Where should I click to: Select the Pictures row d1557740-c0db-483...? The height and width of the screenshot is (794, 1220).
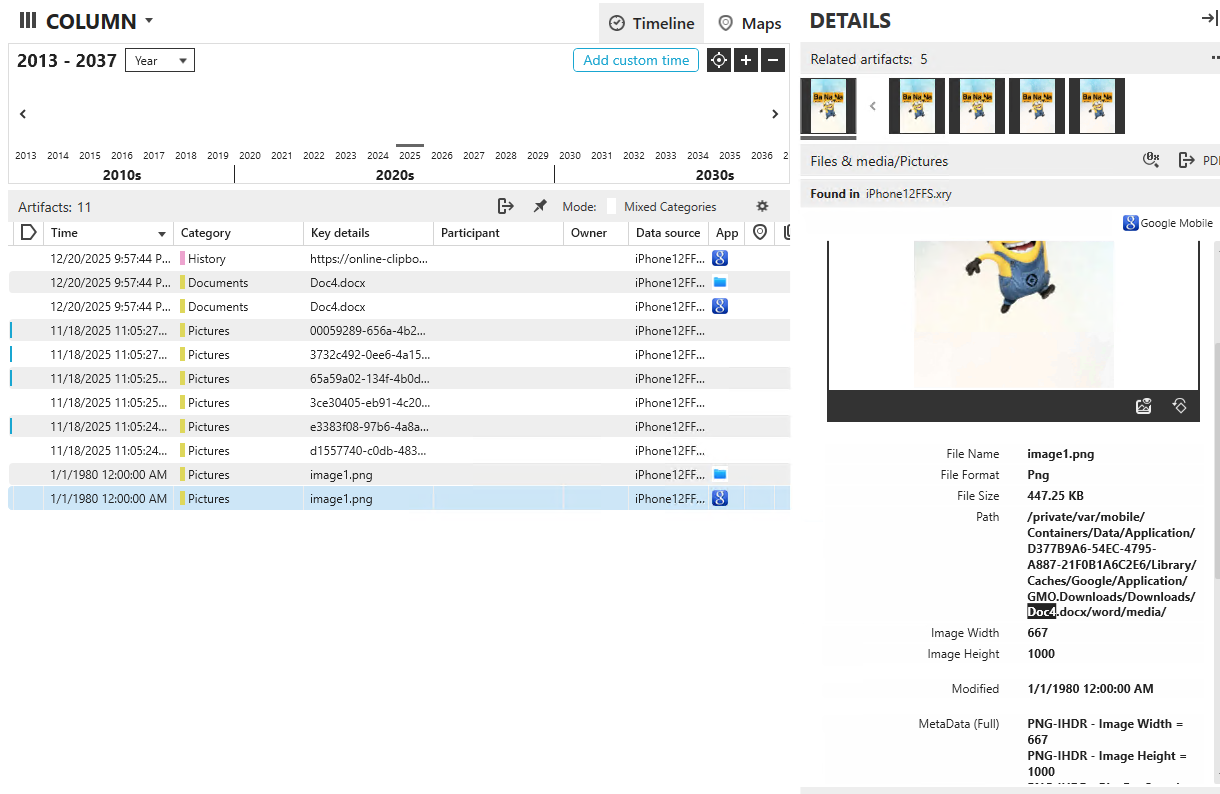399,450
